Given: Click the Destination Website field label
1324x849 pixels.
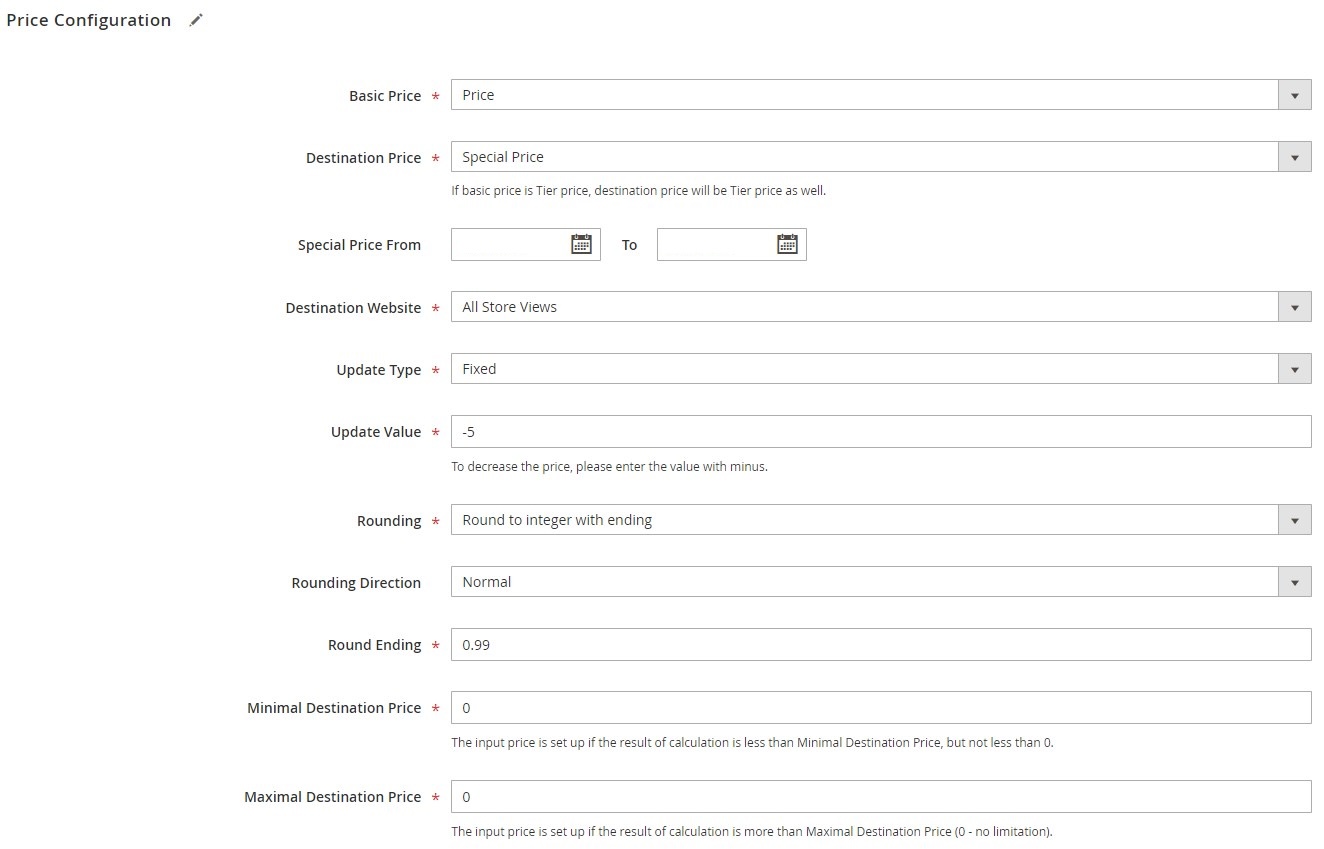Looking at the screenshot, I should tap(353, 308).
